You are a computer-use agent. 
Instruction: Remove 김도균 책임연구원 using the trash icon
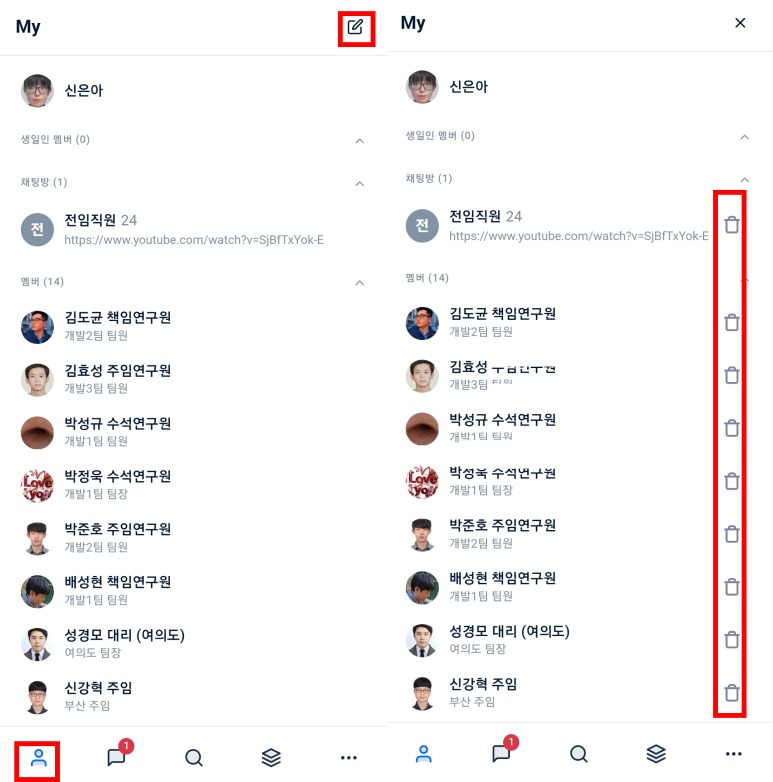point(732,323)
